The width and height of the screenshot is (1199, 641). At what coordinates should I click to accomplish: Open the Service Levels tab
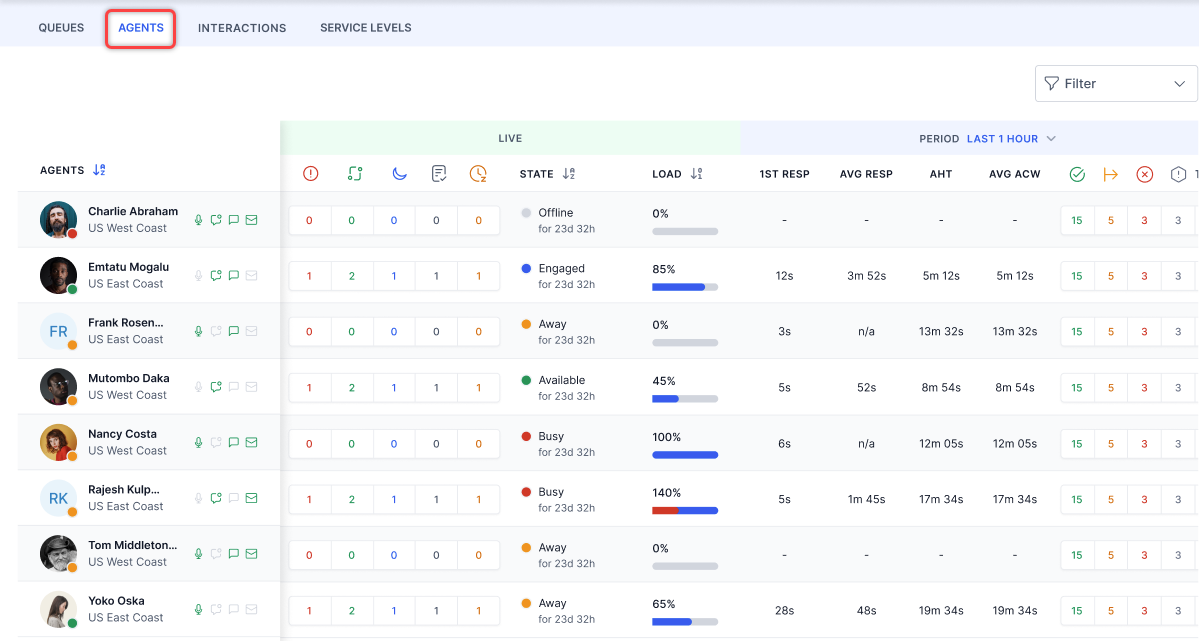click(365, 28)
